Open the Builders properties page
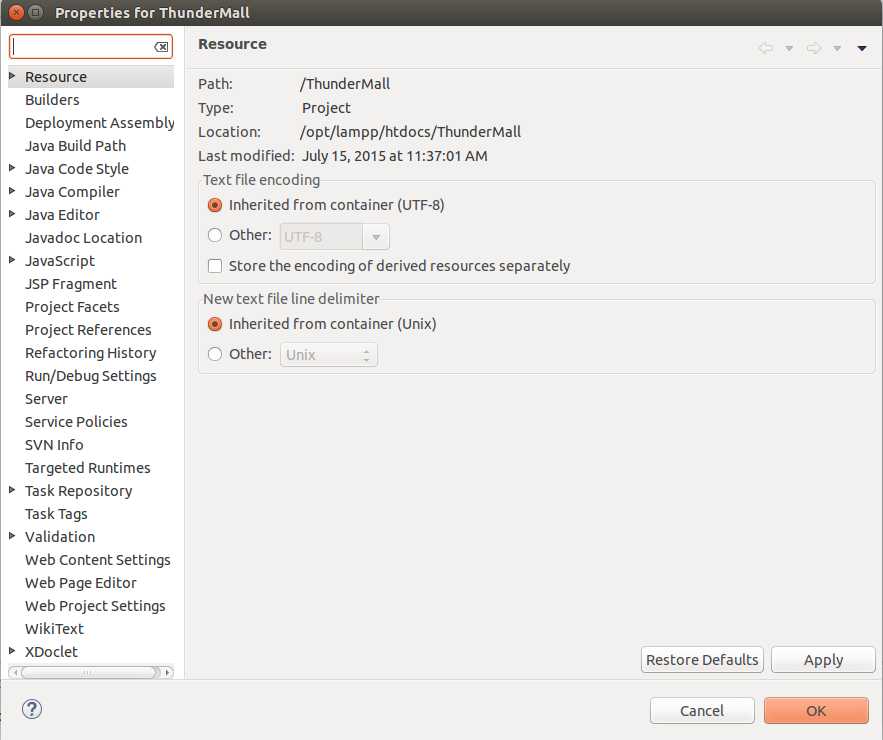The image size is (883, 740). [x=52, y=100]
